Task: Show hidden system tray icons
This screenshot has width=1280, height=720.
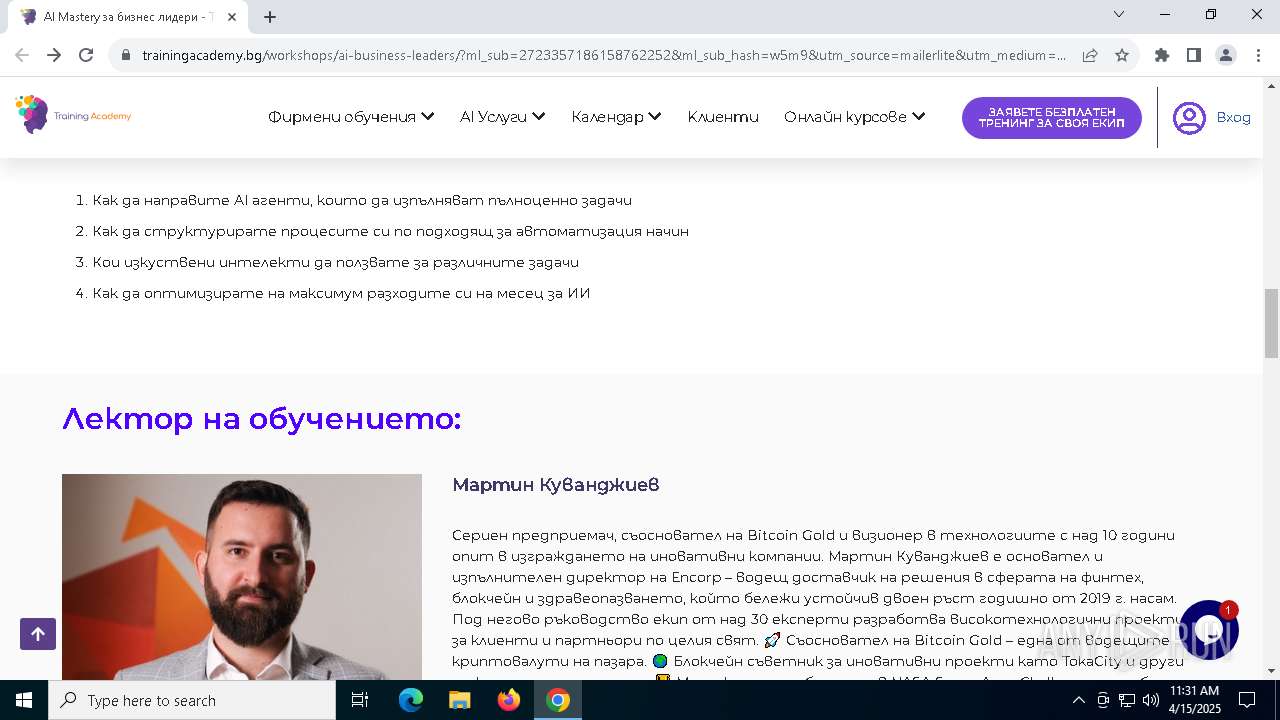Action: [x=1079, y=700]
